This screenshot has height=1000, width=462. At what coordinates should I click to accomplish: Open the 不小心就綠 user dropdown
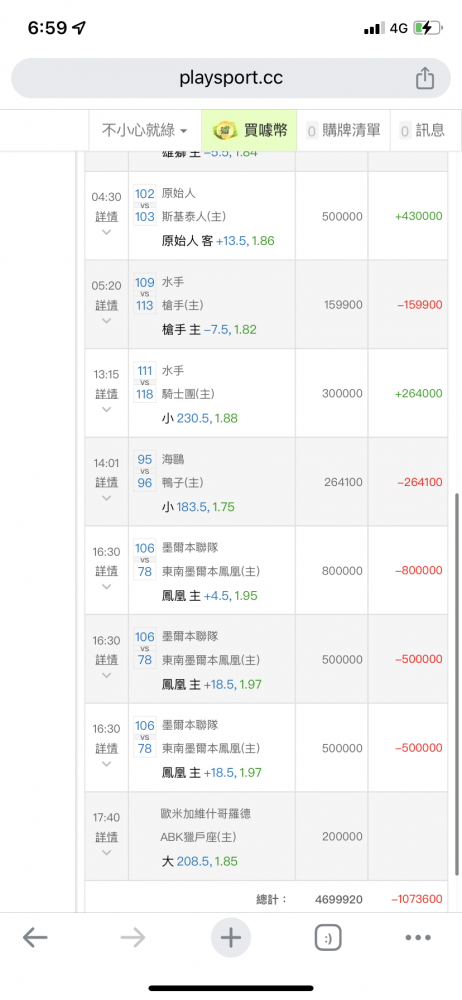coord(145,131)
